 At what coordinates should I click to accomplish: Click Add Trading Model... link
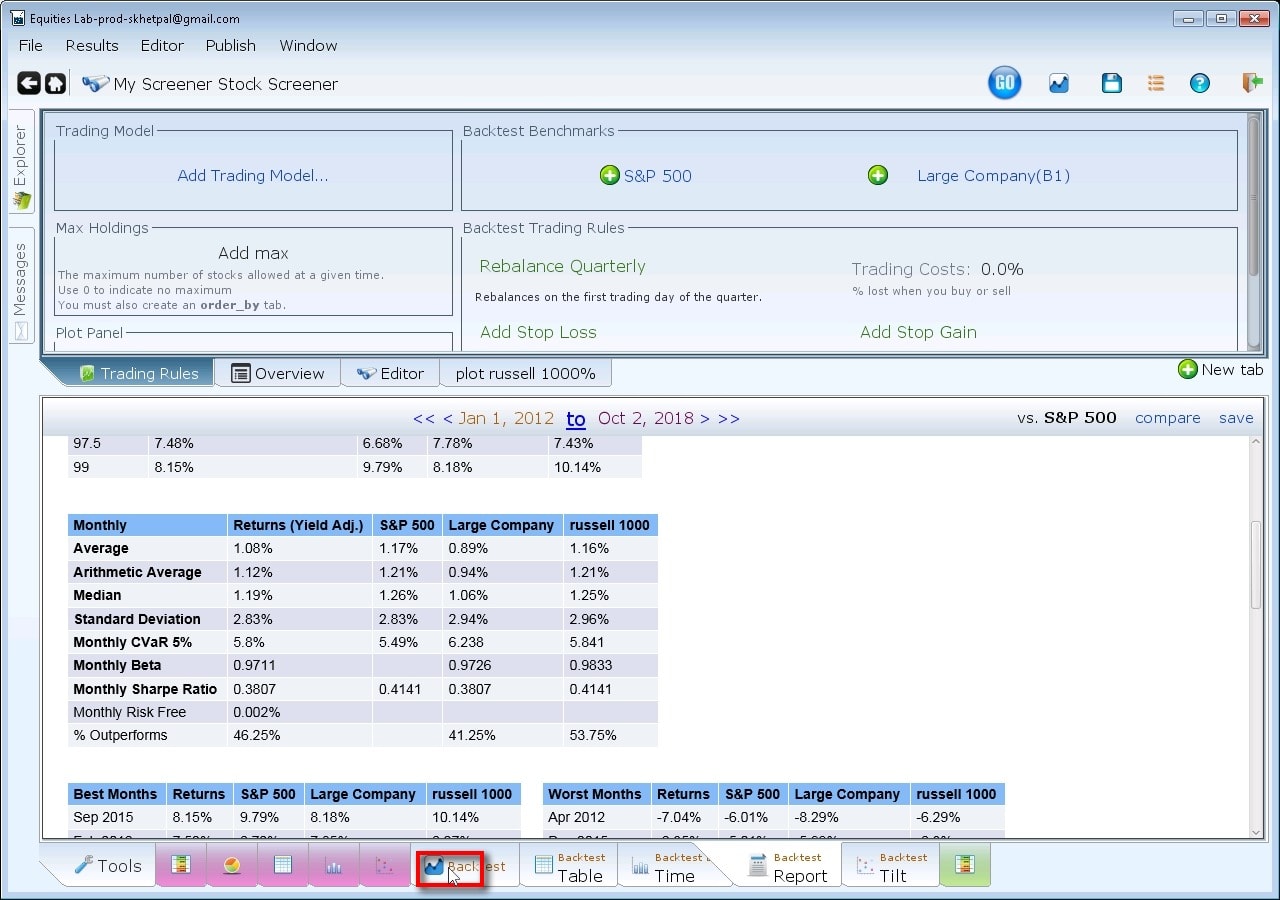tap(253, 175)
